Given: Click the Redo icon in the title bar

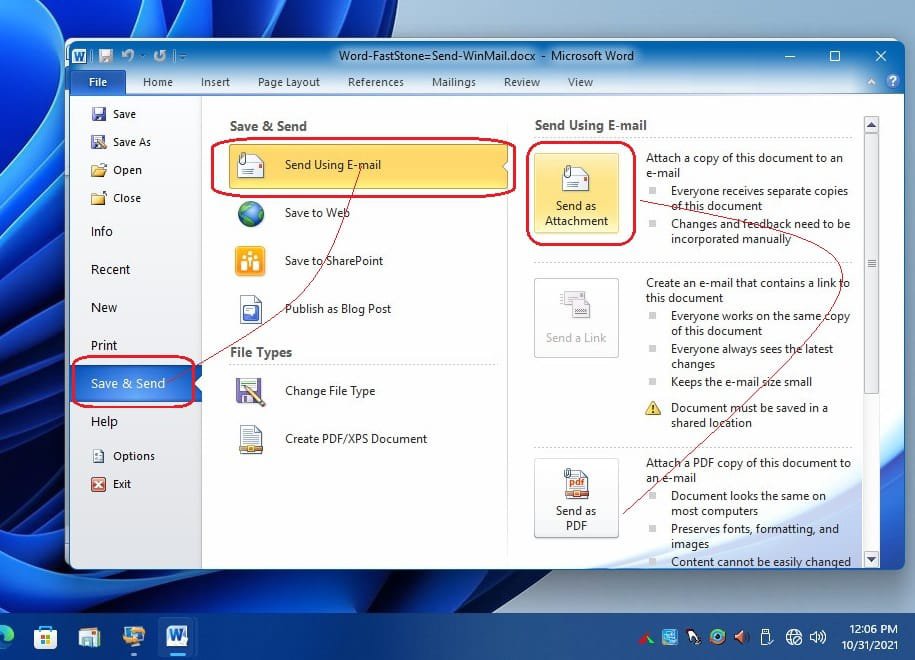Looking at the screenshot, I should point(159,56).
